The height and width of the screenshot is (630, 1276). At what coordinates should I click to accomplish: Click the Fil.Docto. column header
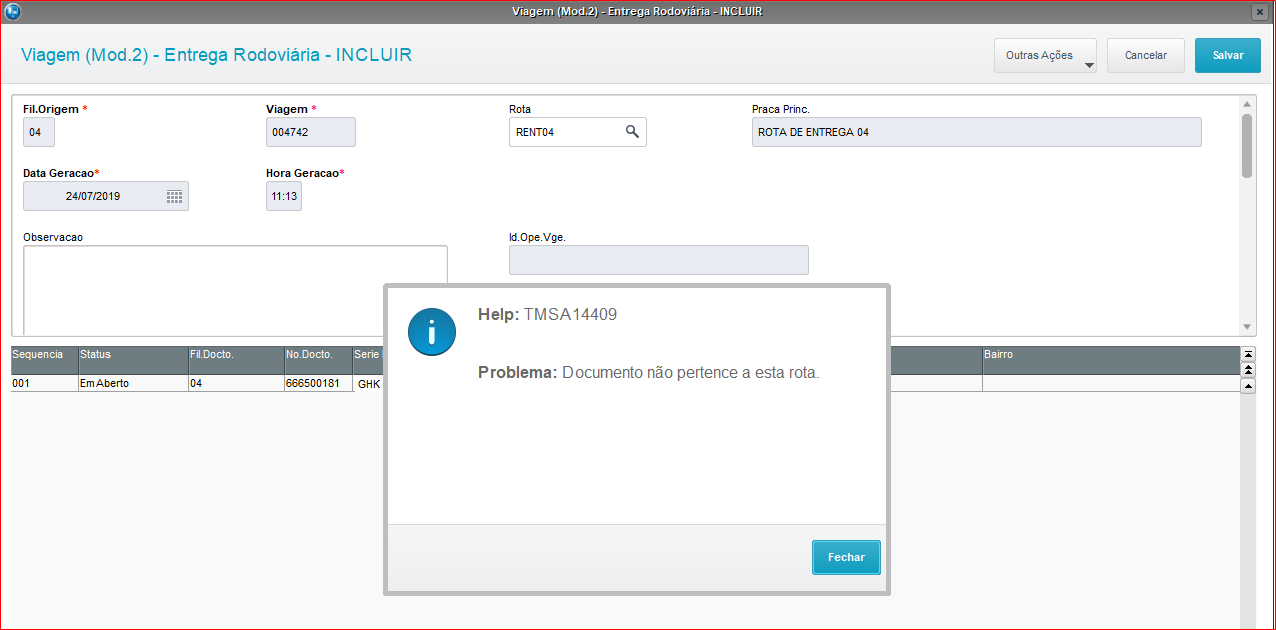pyautogui.click(x=237, y=360)
